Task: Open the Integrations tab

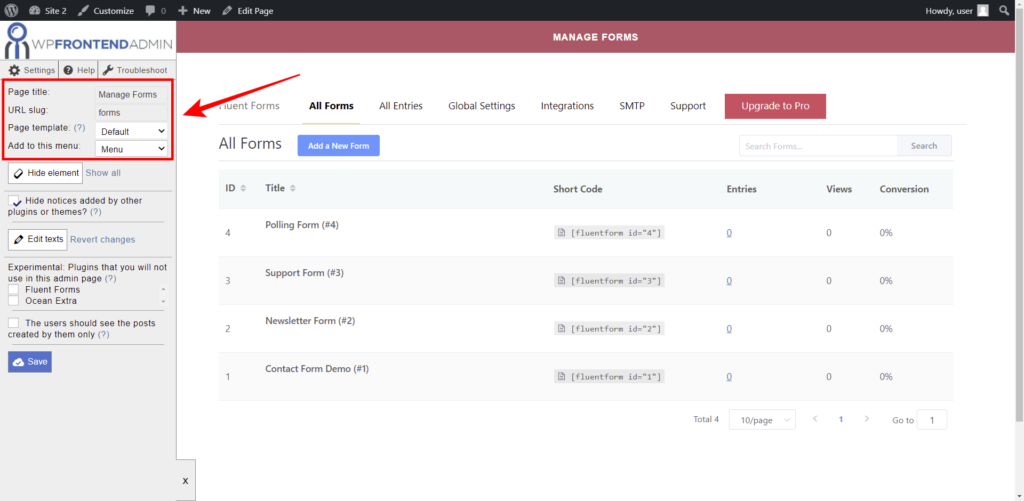Action: coord(568,106)
